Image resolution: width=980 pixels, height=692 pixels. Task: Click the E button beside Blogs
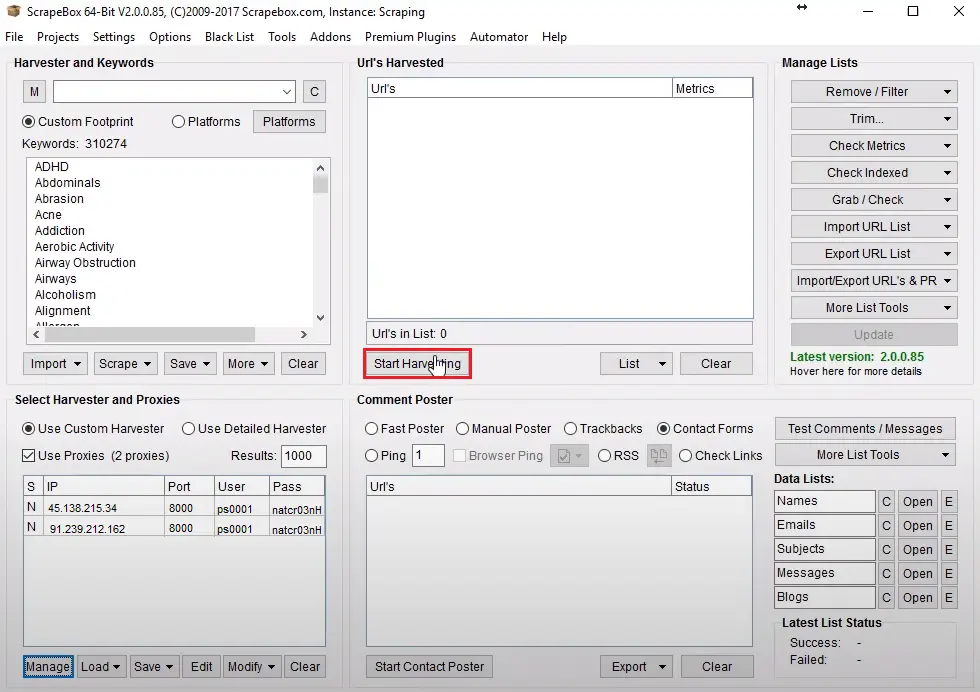click(948, 598)
